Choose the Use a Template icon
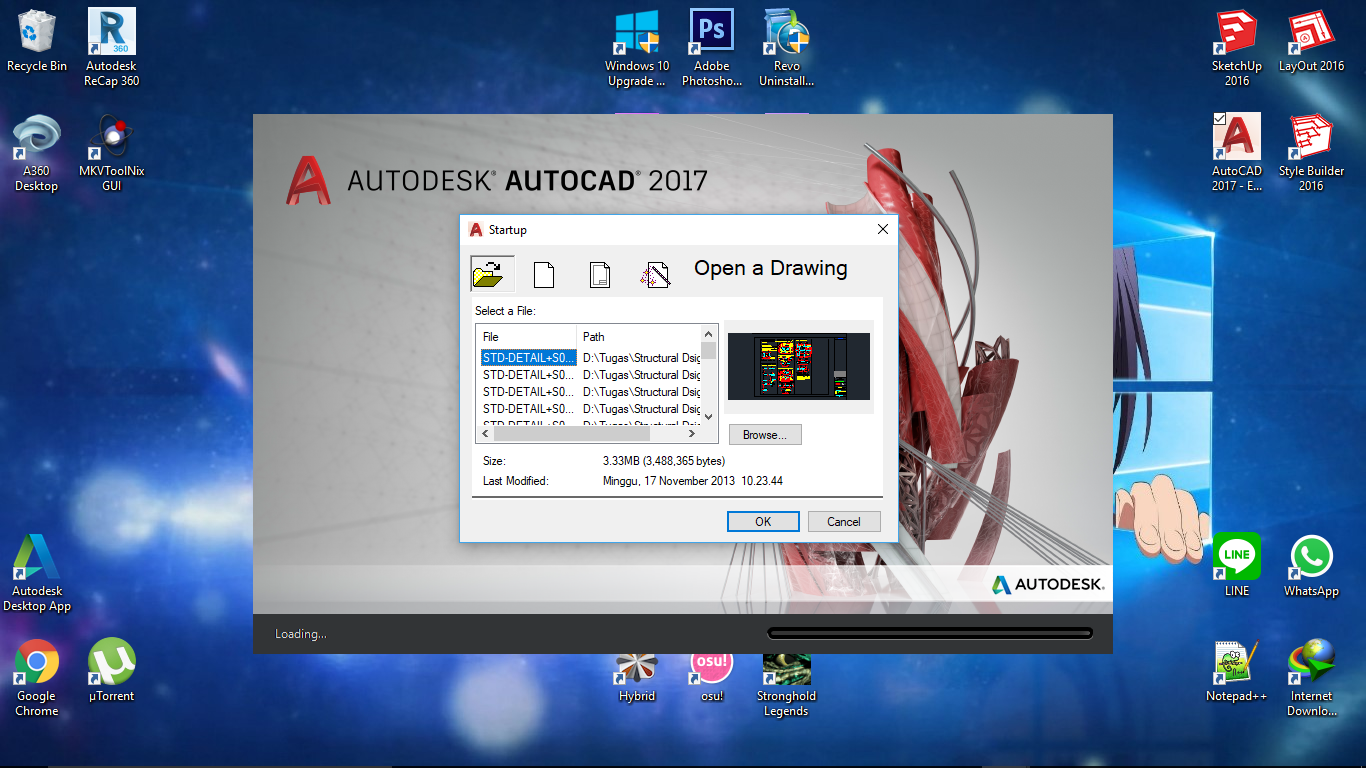Screen dimensions: 1366x768 [x=599, y=272]
